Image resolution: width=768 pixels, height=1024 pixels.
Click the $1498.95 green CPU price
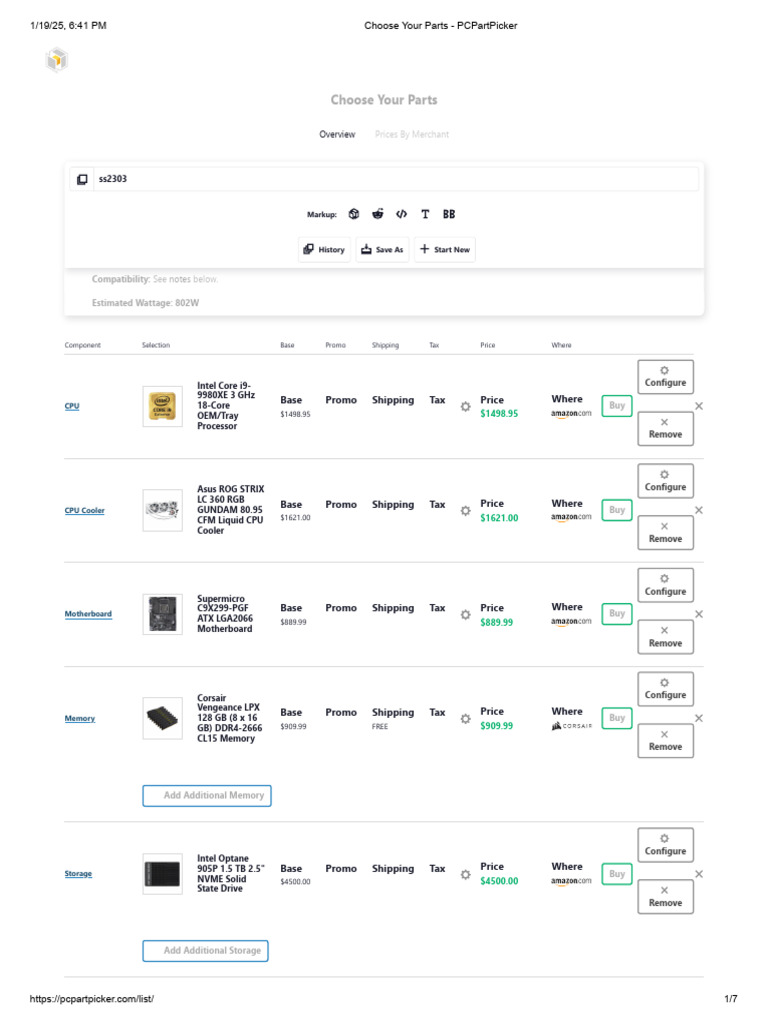[499, 414]
